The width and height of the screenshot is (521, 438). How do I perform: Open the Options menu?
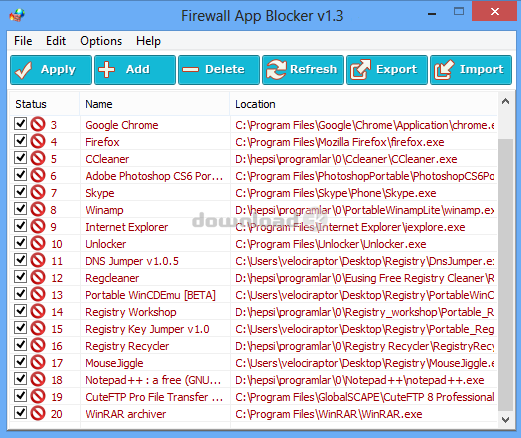(x=101, y=41)
